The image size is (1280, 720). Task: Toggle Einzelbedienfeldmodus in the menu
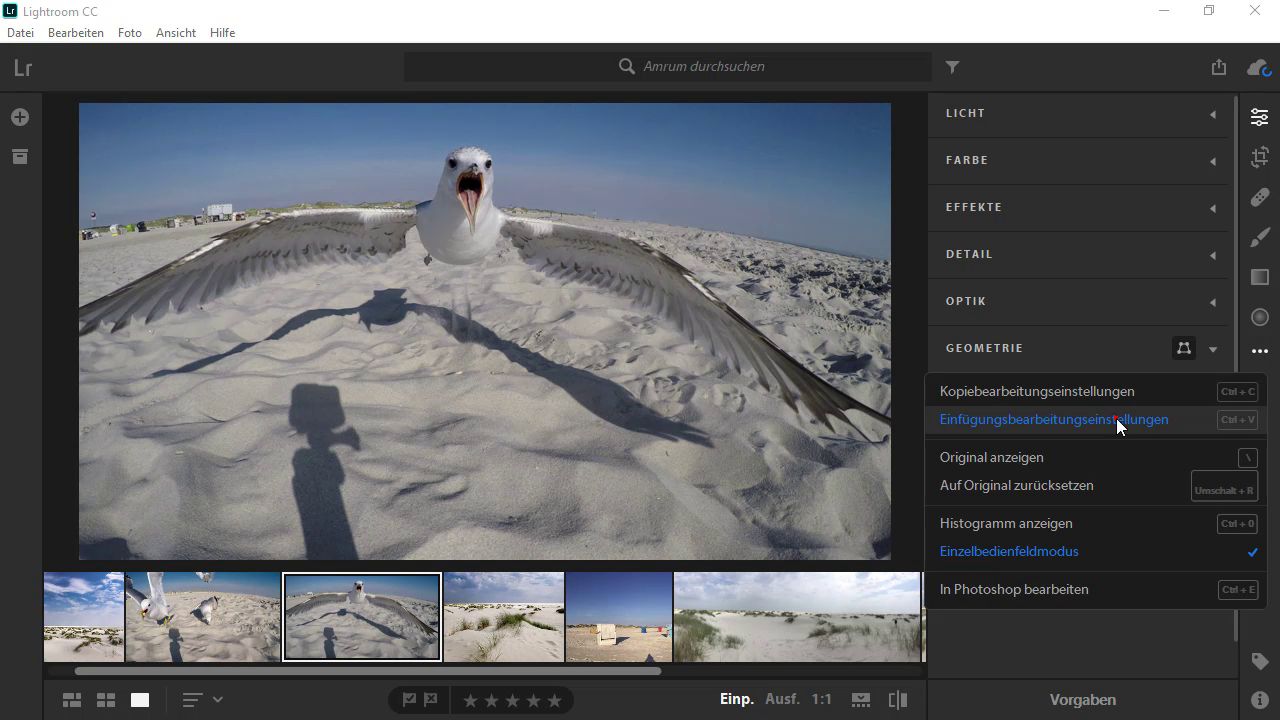pyautogui.click(x=1096, y=552)
